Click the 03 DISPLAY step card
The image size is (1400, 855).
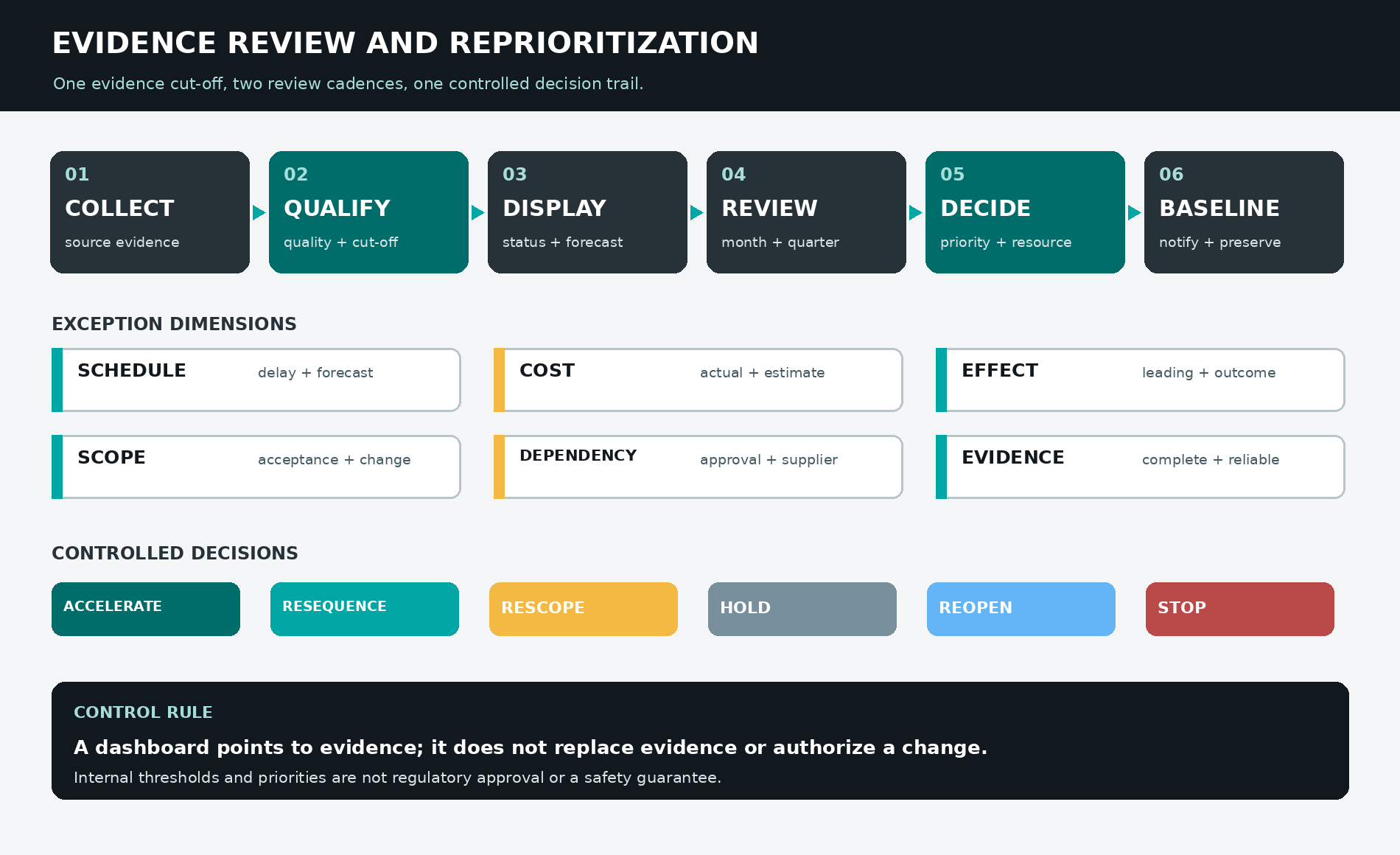click(x=587, y=212)
